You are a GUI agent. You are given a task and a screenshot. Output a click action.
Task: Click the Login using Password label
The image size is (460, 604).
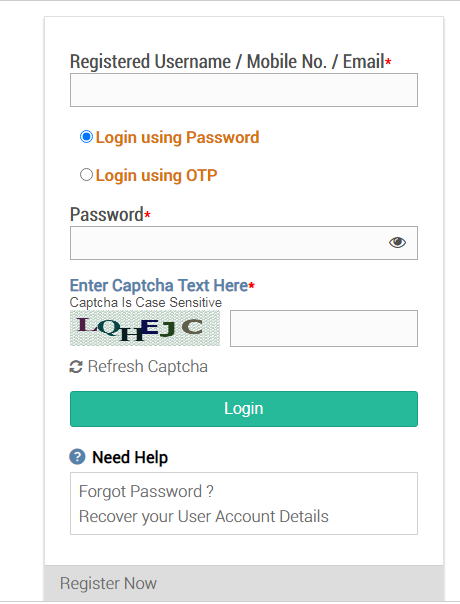(178, 138)
